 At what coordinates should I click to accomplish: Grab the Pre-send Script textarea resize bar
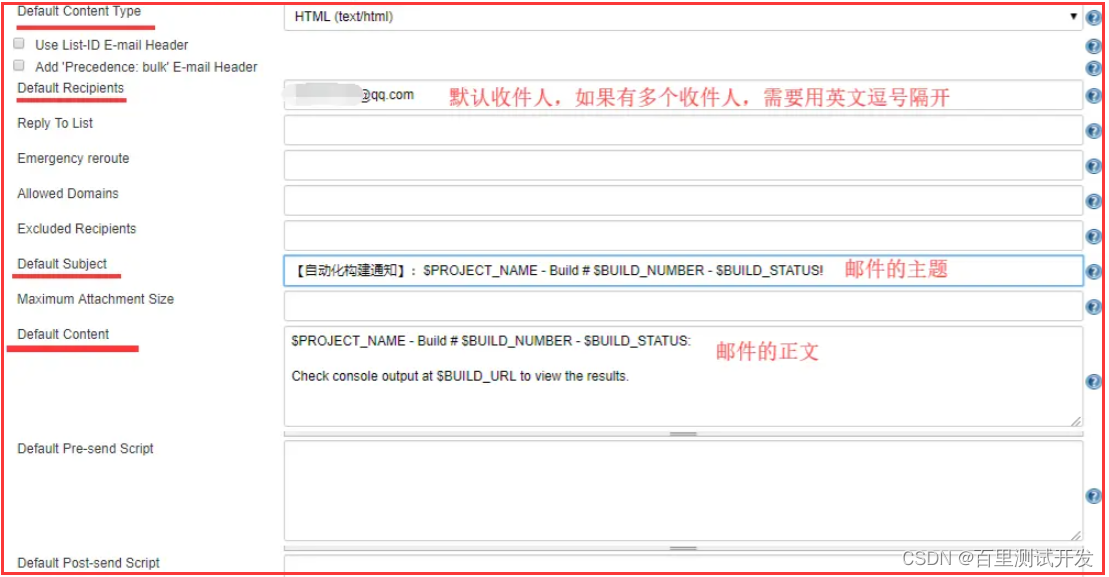[683, 548]
